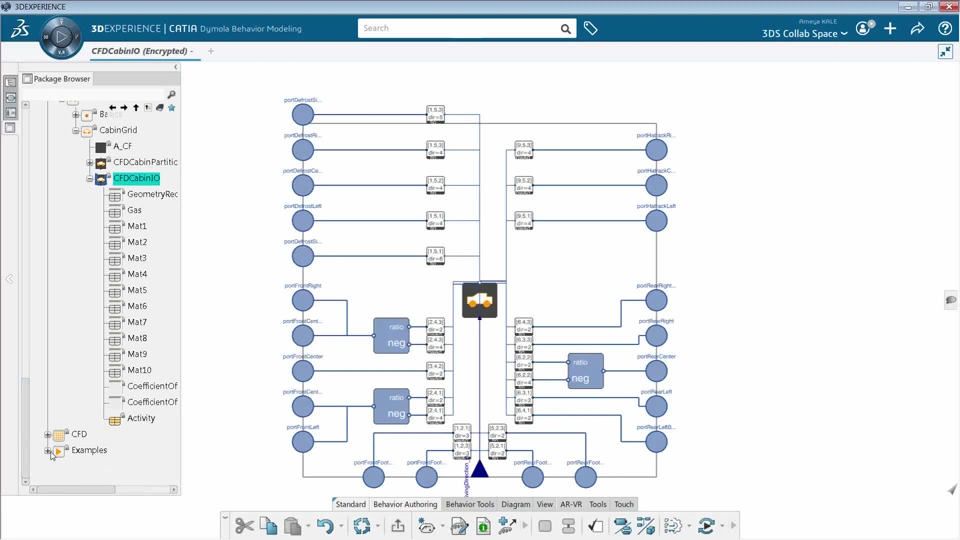Screen dimensions: 960x540
Task: Click the plus to add new tab
Action: coord(211,51)
